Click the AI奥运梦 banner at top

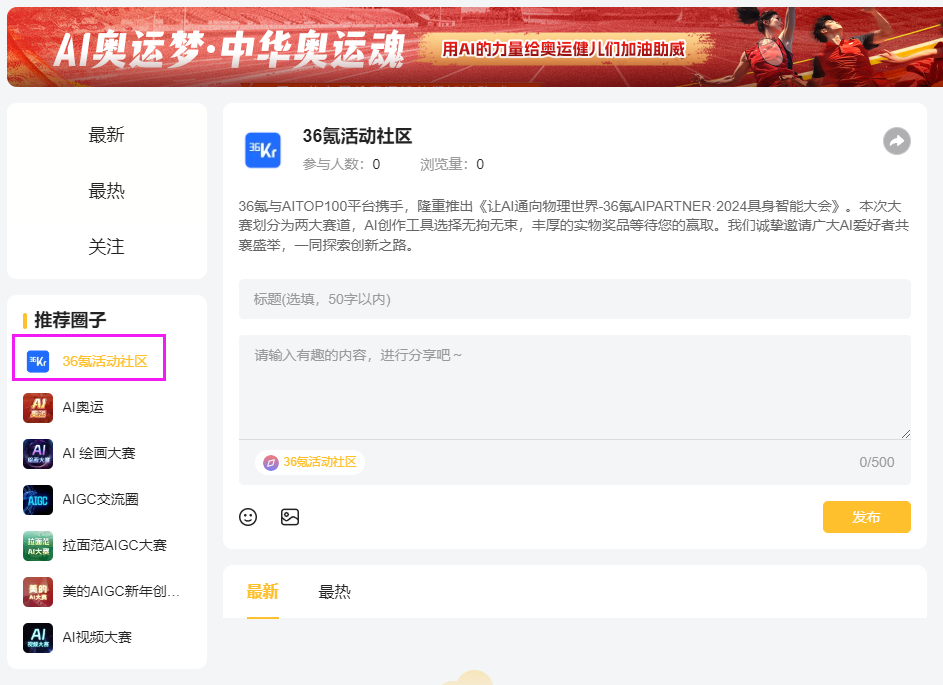pos(471,46)
